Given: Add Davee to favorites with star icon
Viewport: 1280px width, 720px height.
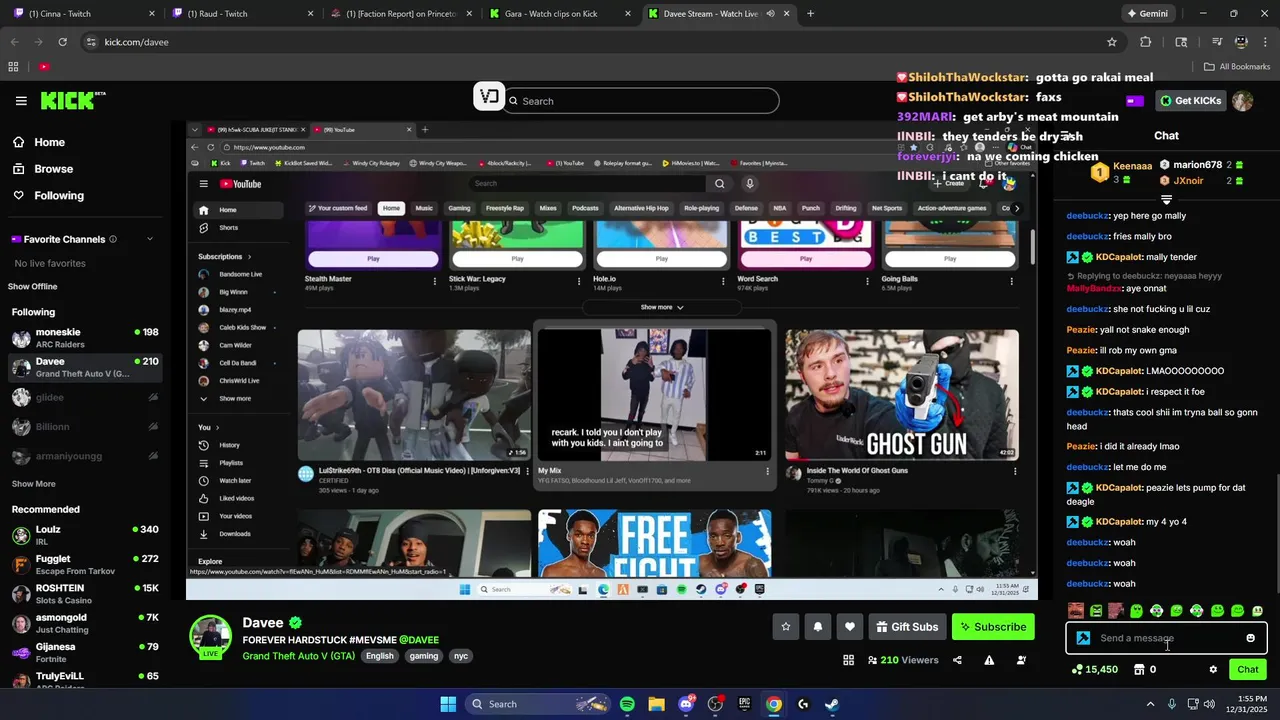Looking at the screenshot, I should 786,627.
